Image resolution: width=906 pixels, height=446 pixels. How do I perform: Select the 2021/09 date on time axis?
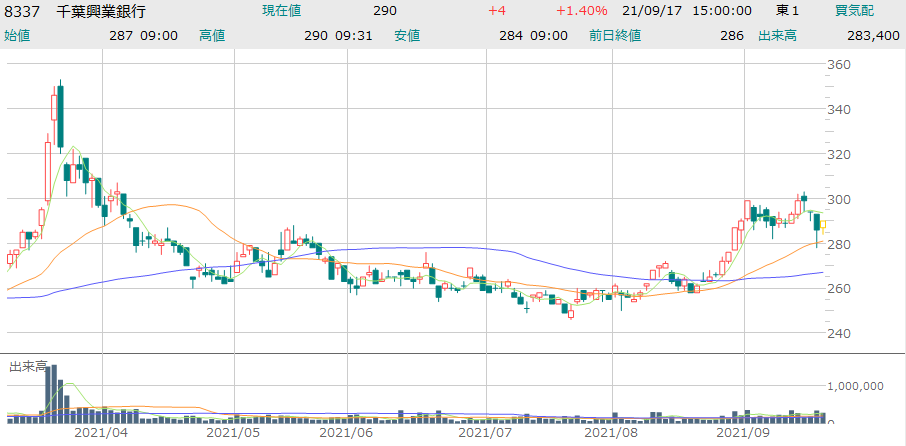(x=743, y=433)
